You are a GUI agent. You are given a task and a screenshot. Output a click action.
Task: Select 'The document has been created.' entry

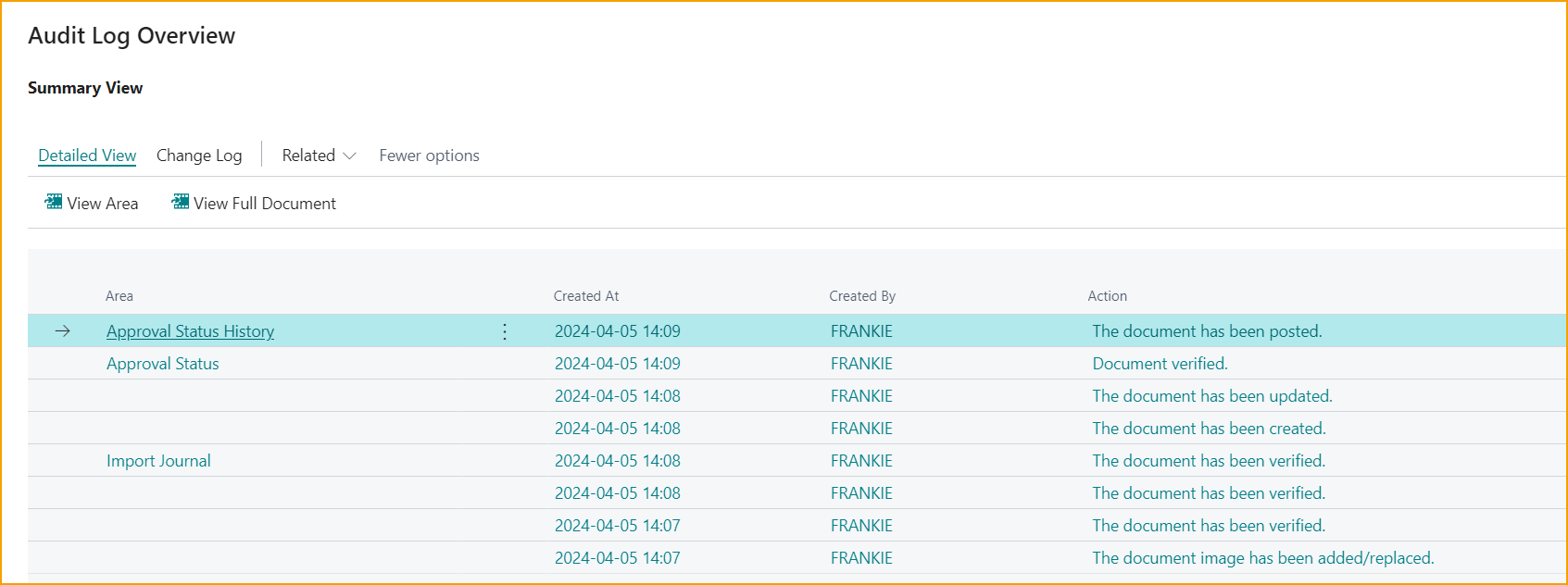point(1209,429)
